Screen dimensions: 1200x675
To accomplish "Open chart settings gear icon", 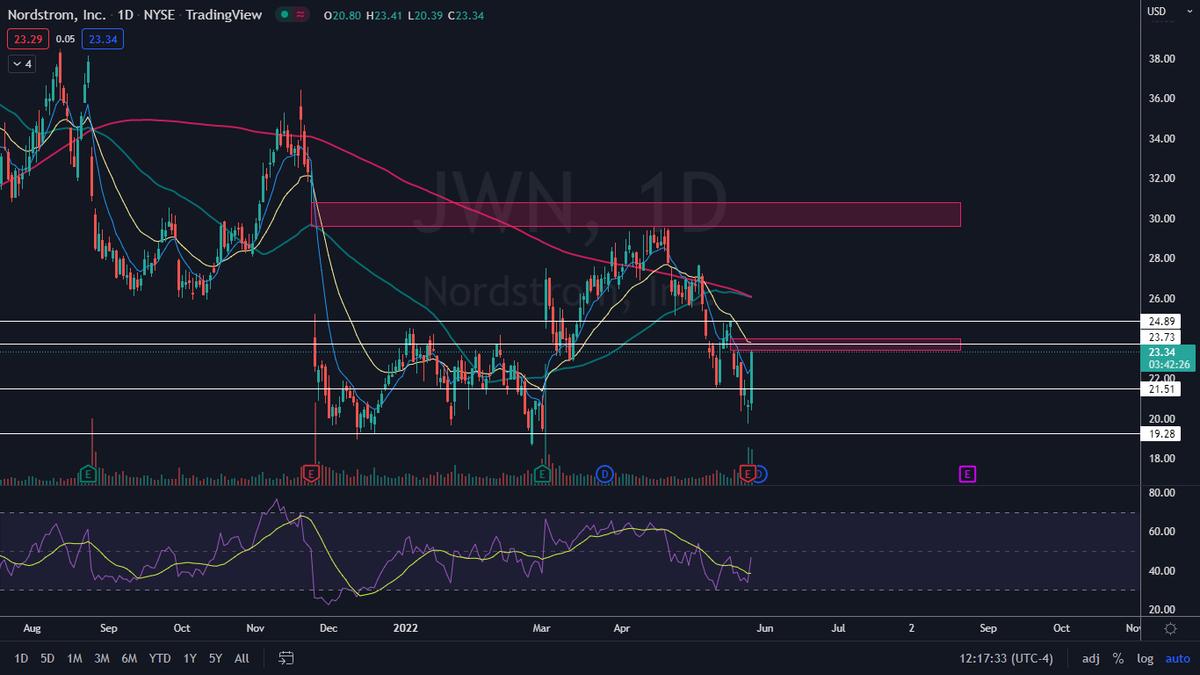I will pyautogui.click(x=1171, y=628).
